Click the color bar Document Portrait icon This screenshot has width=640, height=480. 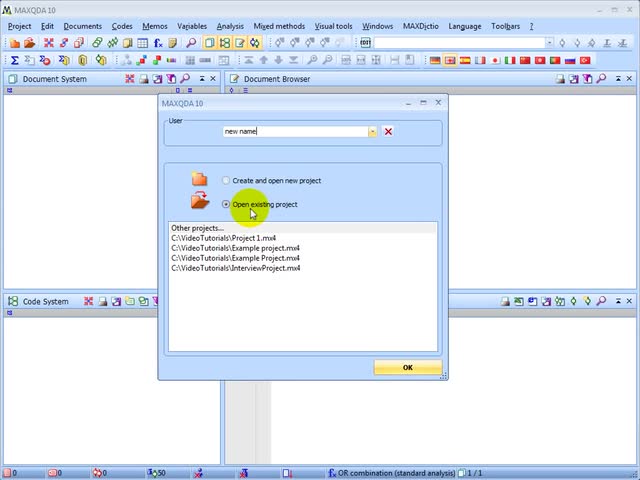click(171, 60)
